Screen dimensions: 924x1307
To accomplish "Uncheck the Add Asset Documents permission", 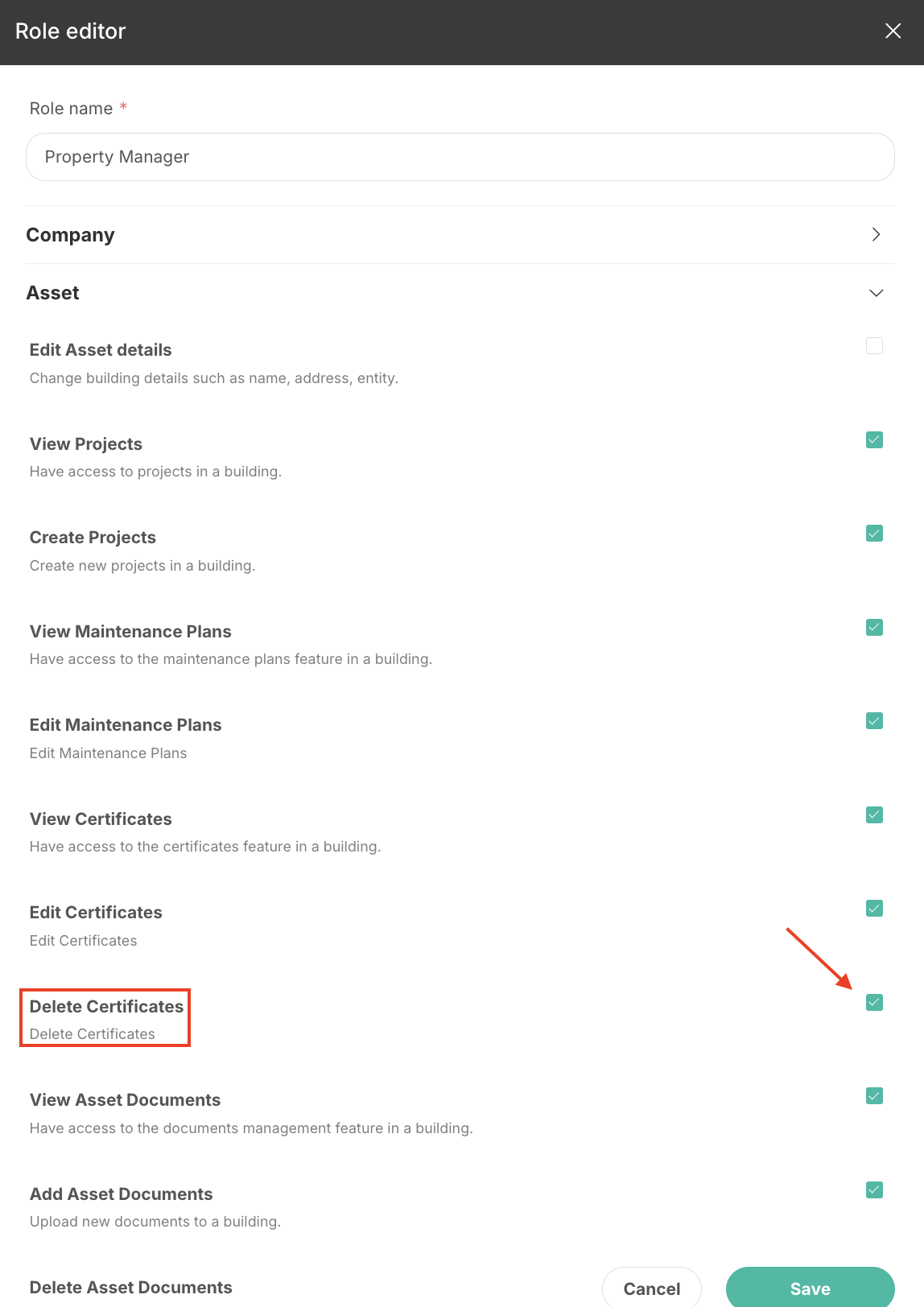I will (x=874, y=1189).
